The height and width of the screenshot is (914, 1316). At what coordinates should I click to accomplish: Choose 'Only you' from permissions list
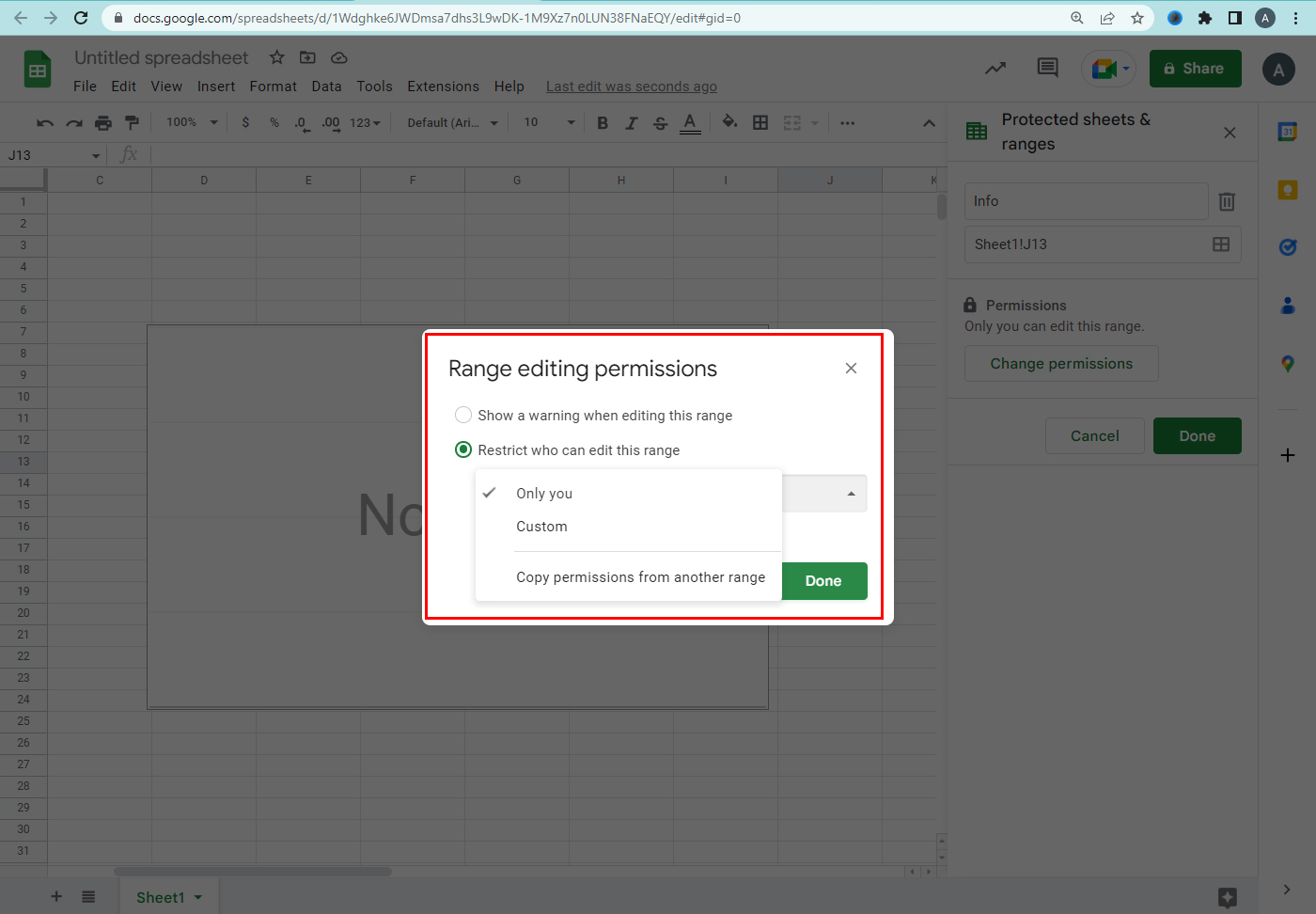544,494
